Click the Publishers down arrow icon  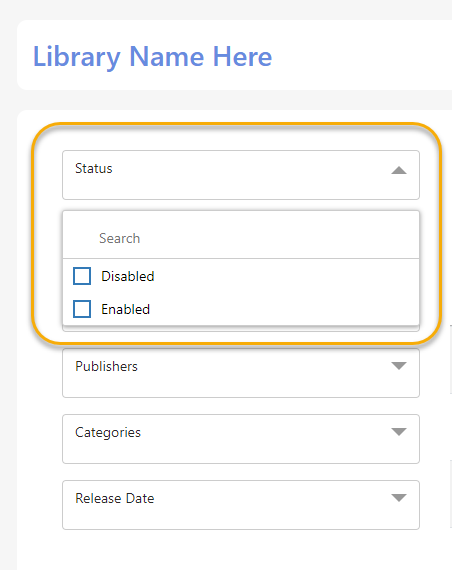(x=399, y=366)
